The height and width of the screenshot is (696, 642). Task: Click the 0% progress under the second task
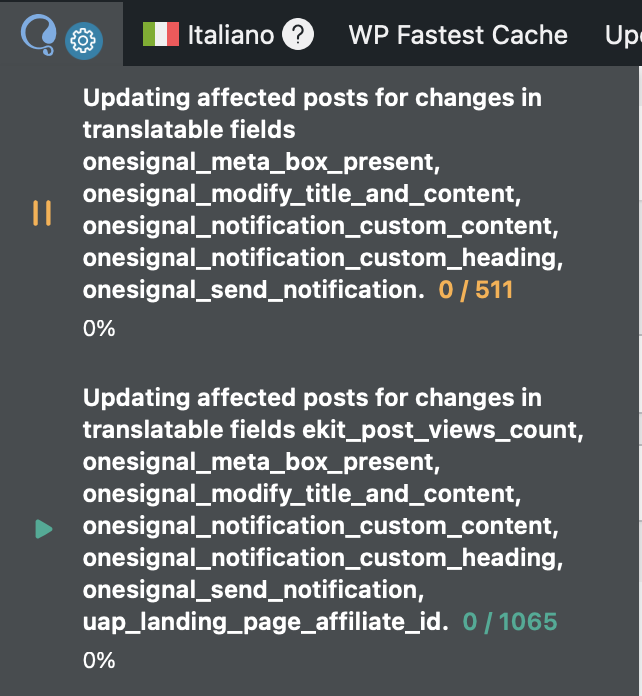99,660
